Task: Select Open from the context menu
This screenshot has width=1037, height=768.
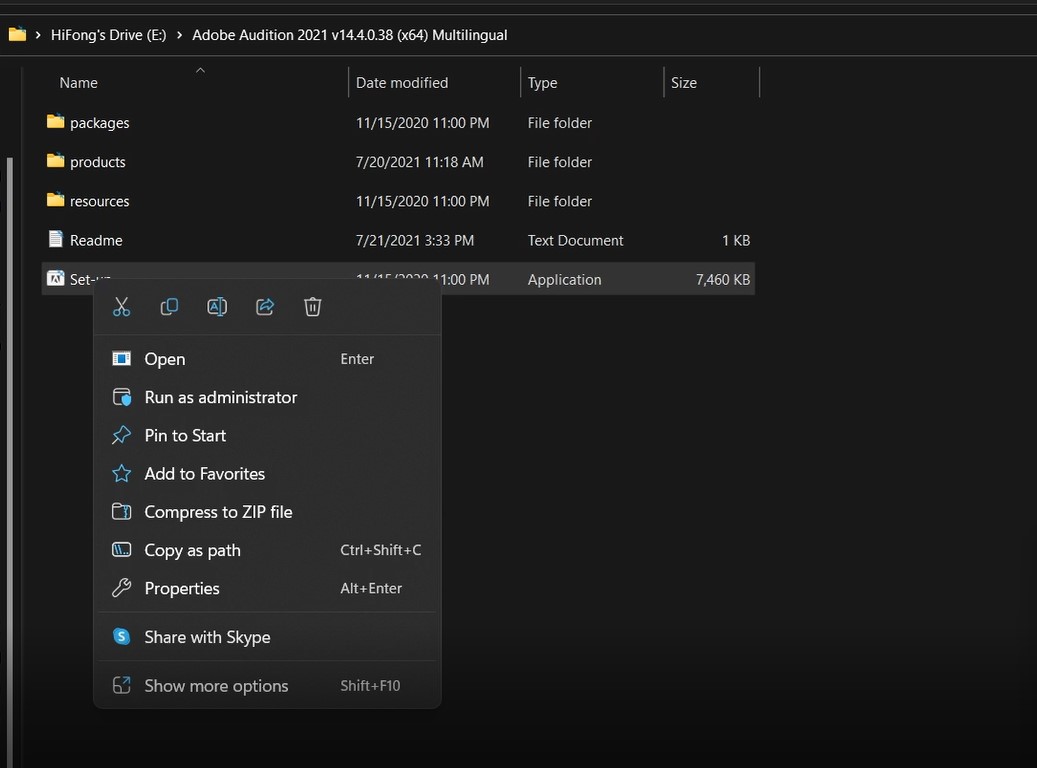Action: (165, 359)
